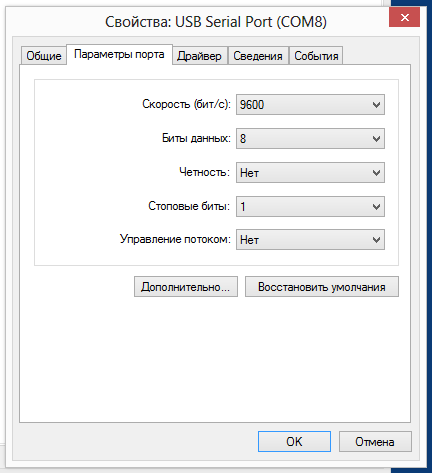Switch to the Общие tab
432x473 pixels.
coord(44,56)
